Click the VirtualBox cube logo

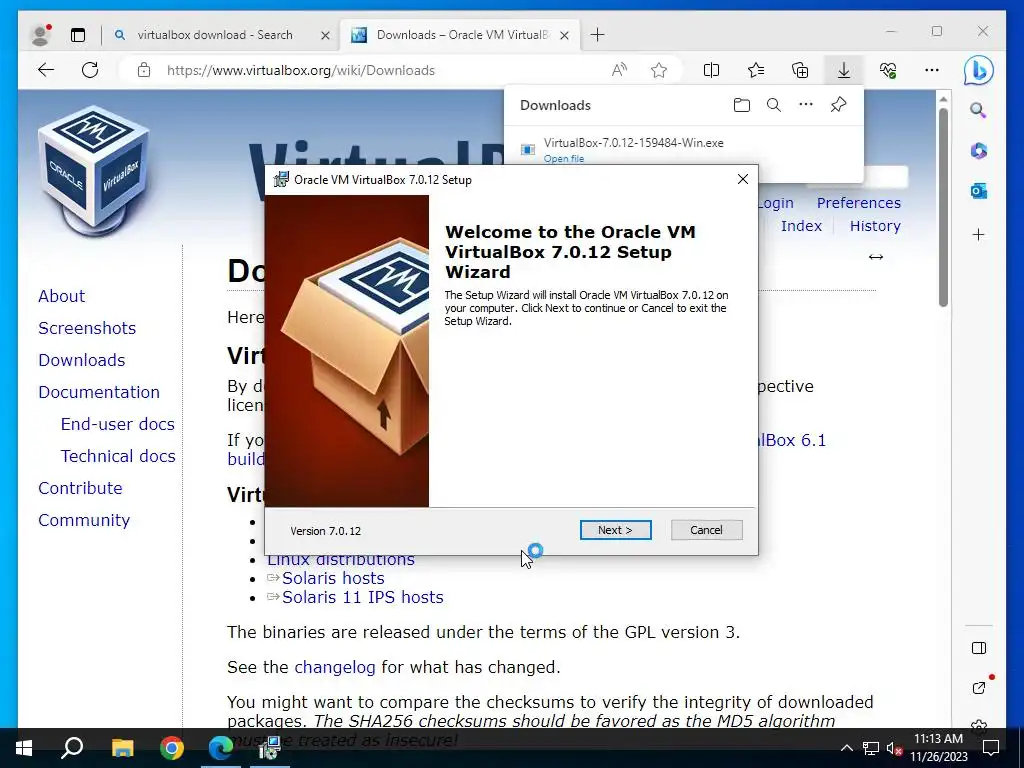coord(93,171)
